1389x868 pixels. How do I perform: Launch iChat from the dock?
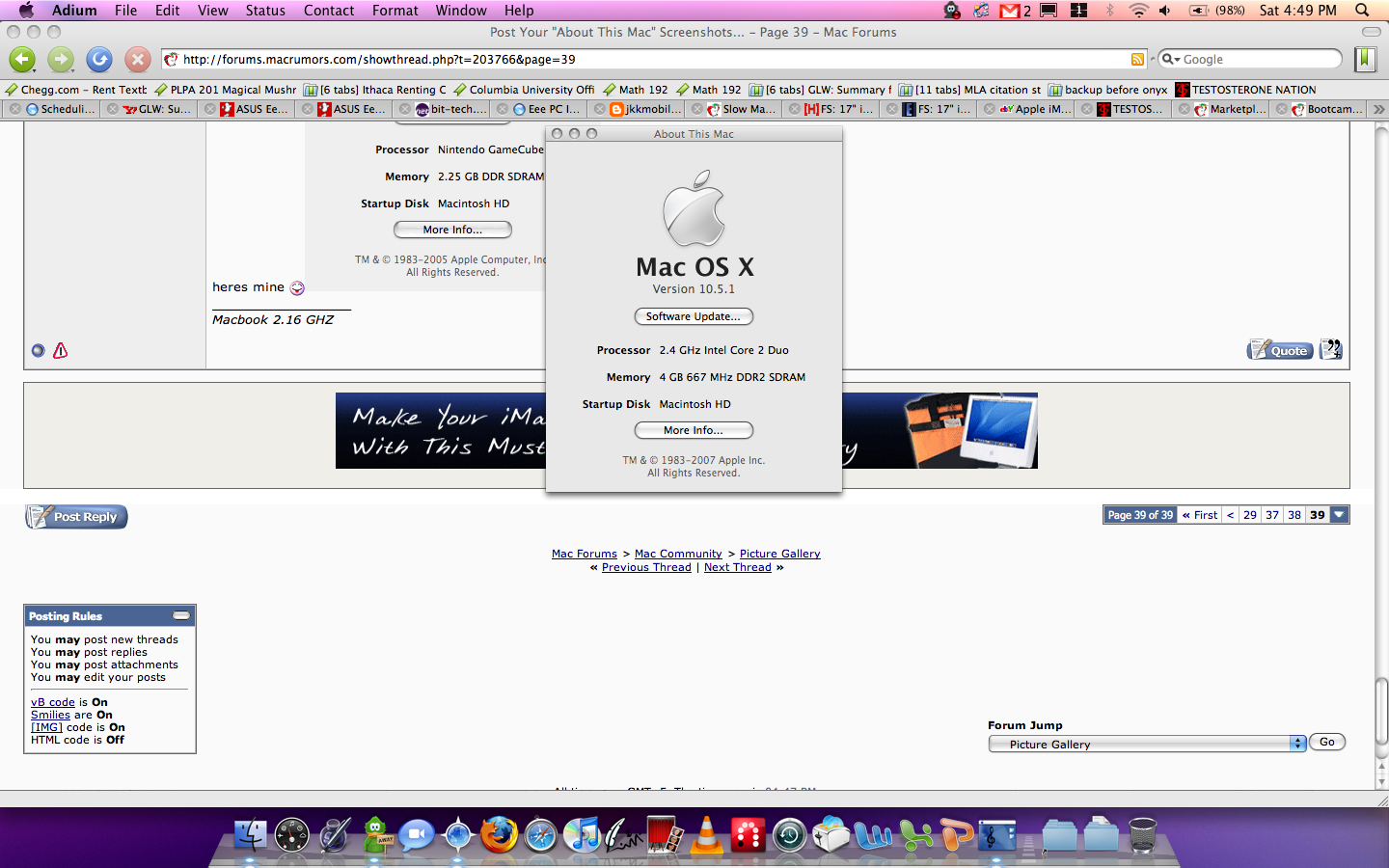tap(417, 835)
